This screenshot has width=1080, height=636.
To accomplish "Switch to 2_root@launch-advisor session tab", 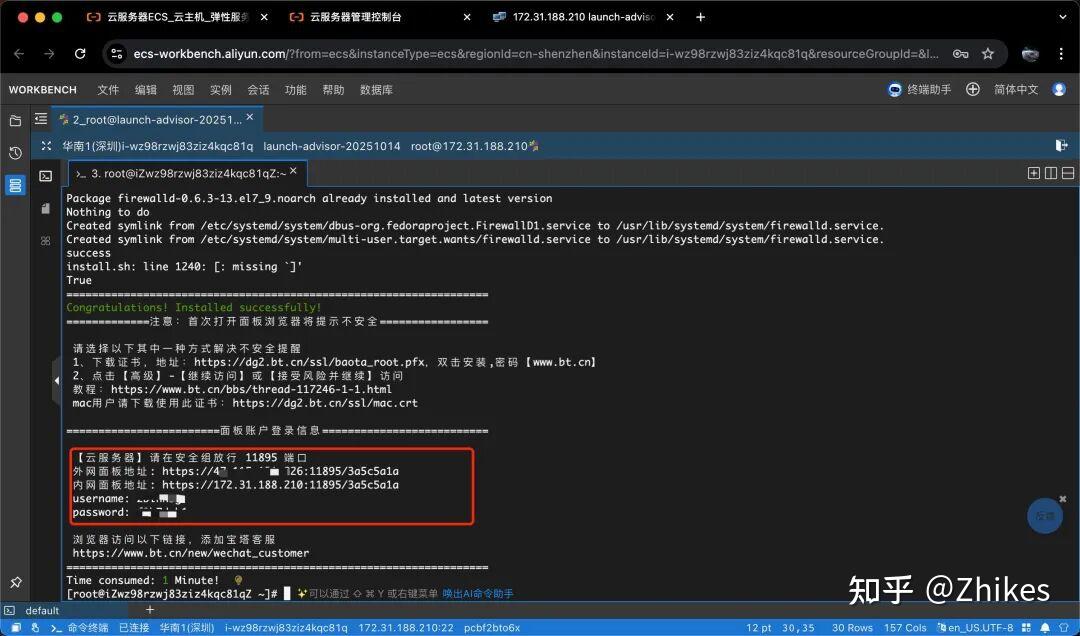I will click(155, 119).
